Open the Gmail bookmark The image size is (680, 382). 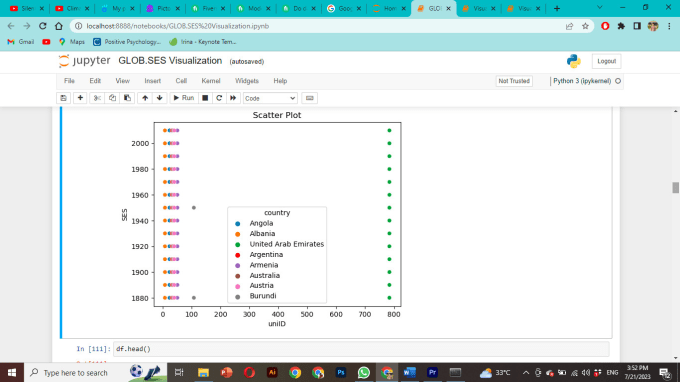point(21,42)
